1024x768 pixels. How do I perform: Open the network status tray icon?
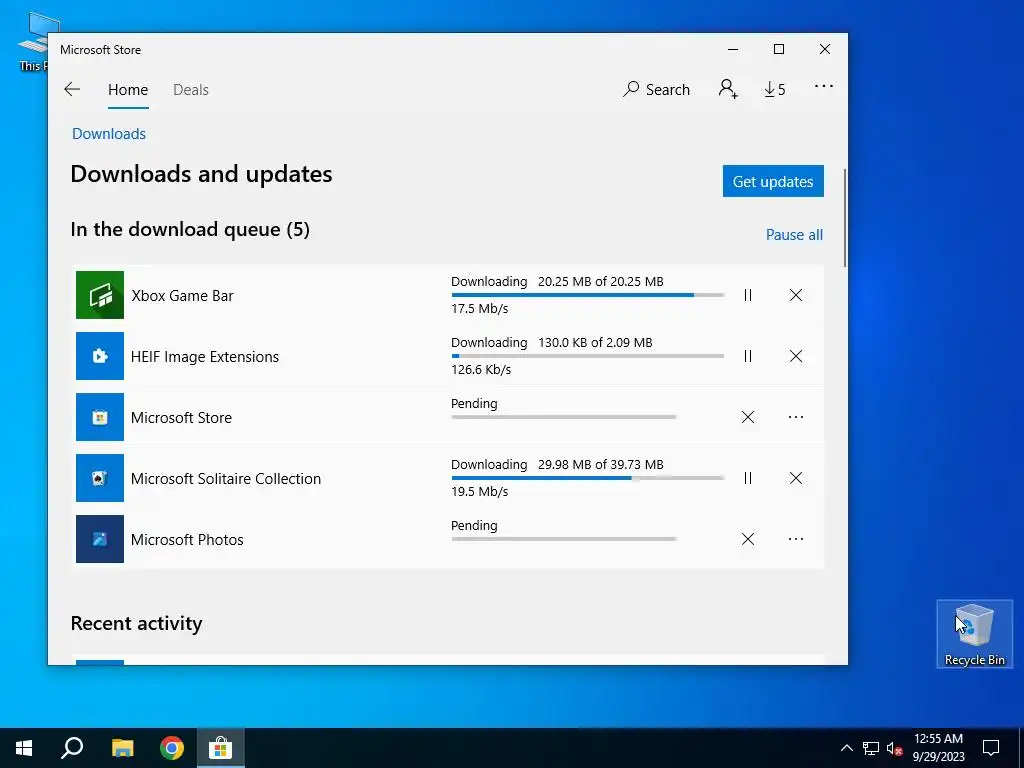coord(871,748)
